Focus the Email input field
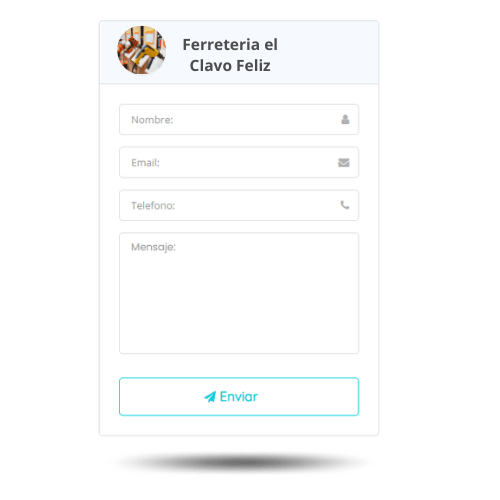 click(239, 162)
